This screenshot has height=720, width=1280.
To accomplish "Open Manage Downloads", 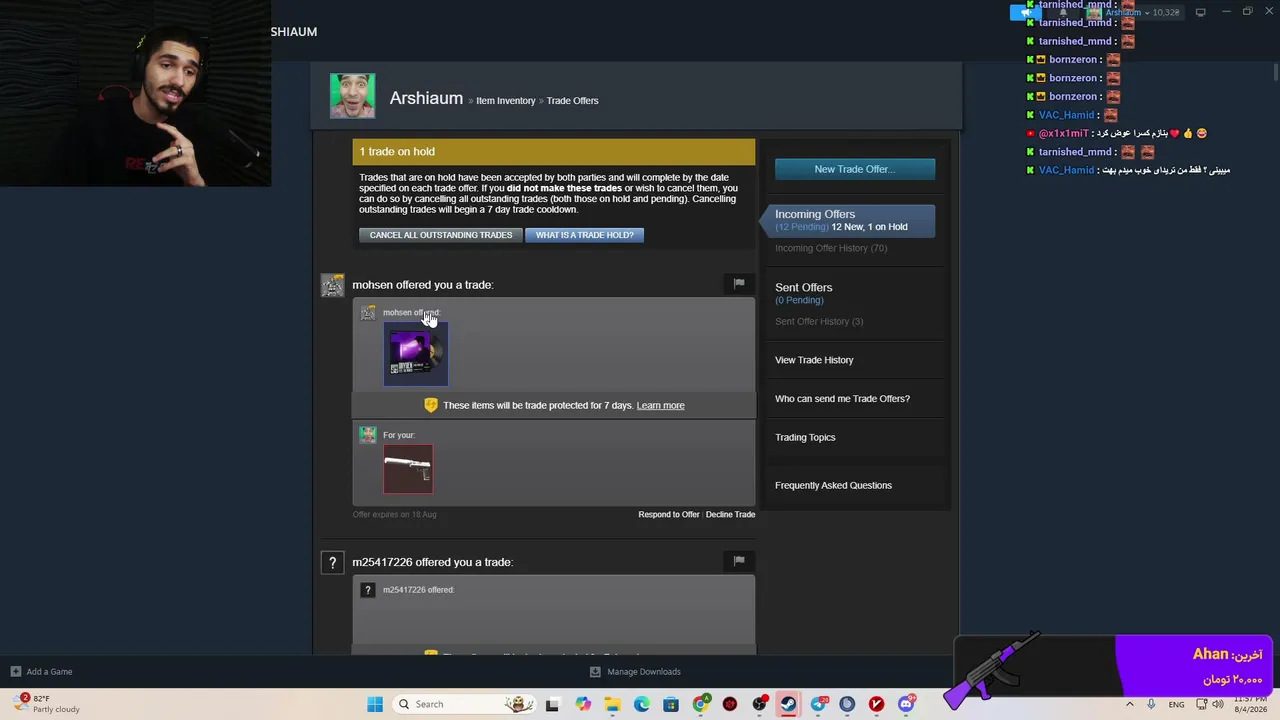I will coord(635,672).
